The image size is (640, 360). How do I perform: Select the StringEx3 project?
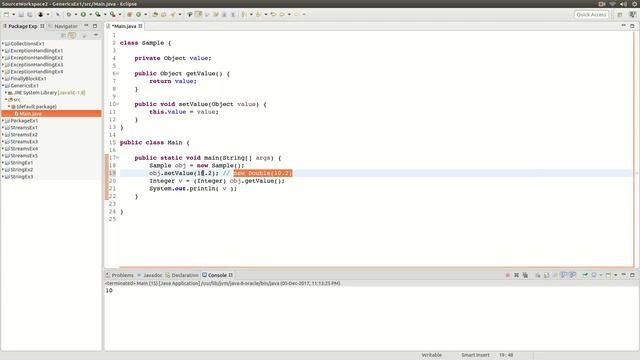tap(22, 177)
